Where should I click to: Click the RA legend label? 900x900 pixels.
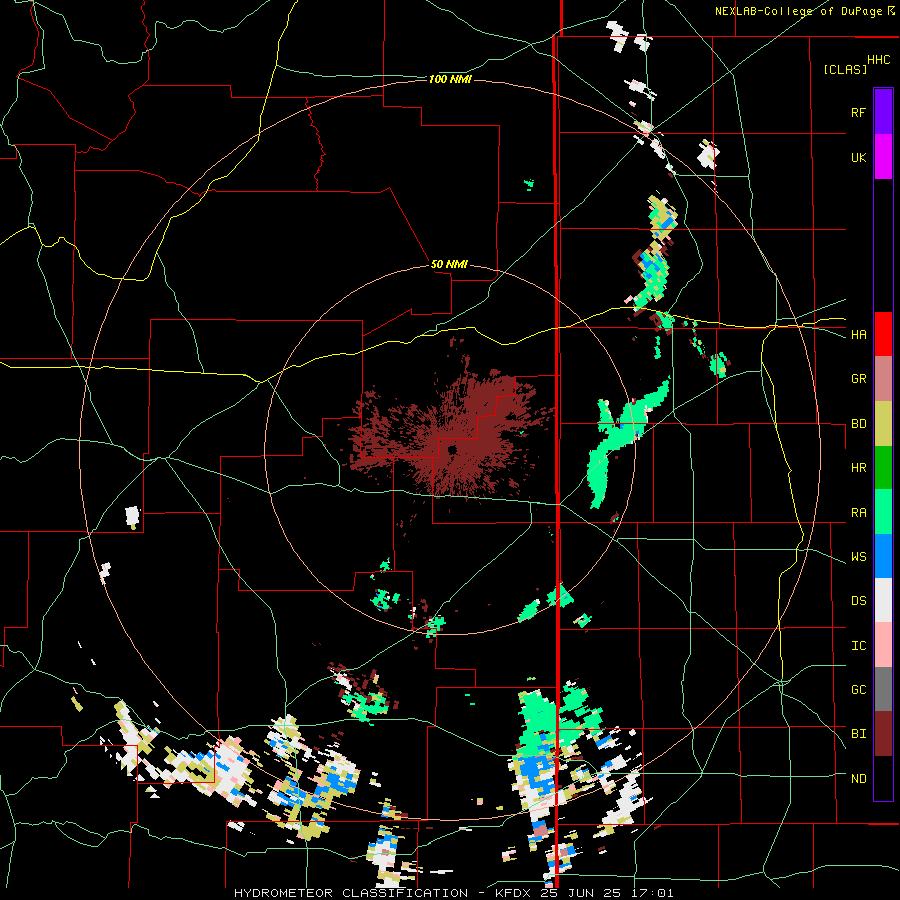coord(858,513)
